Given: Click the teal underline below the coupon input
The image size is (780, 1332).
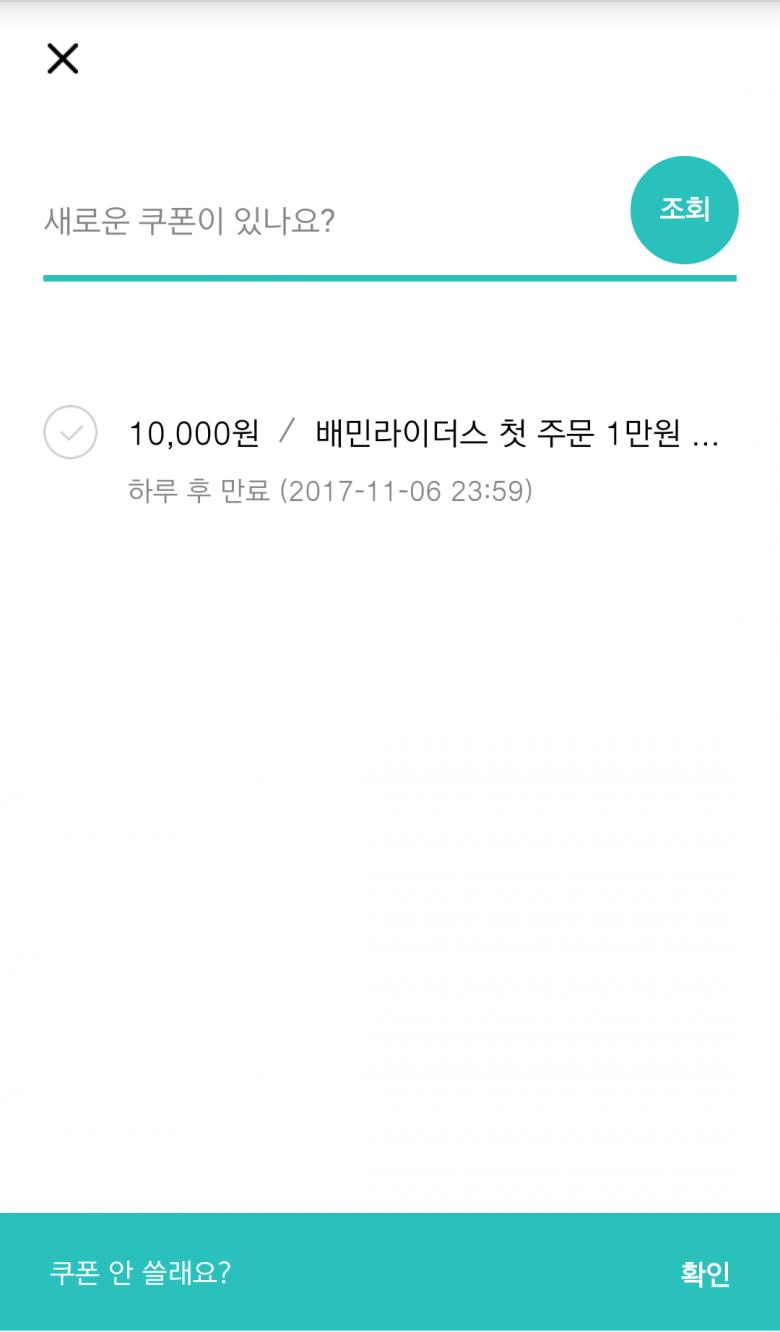Looking at the screenshot, I should [x=389, y=278].
